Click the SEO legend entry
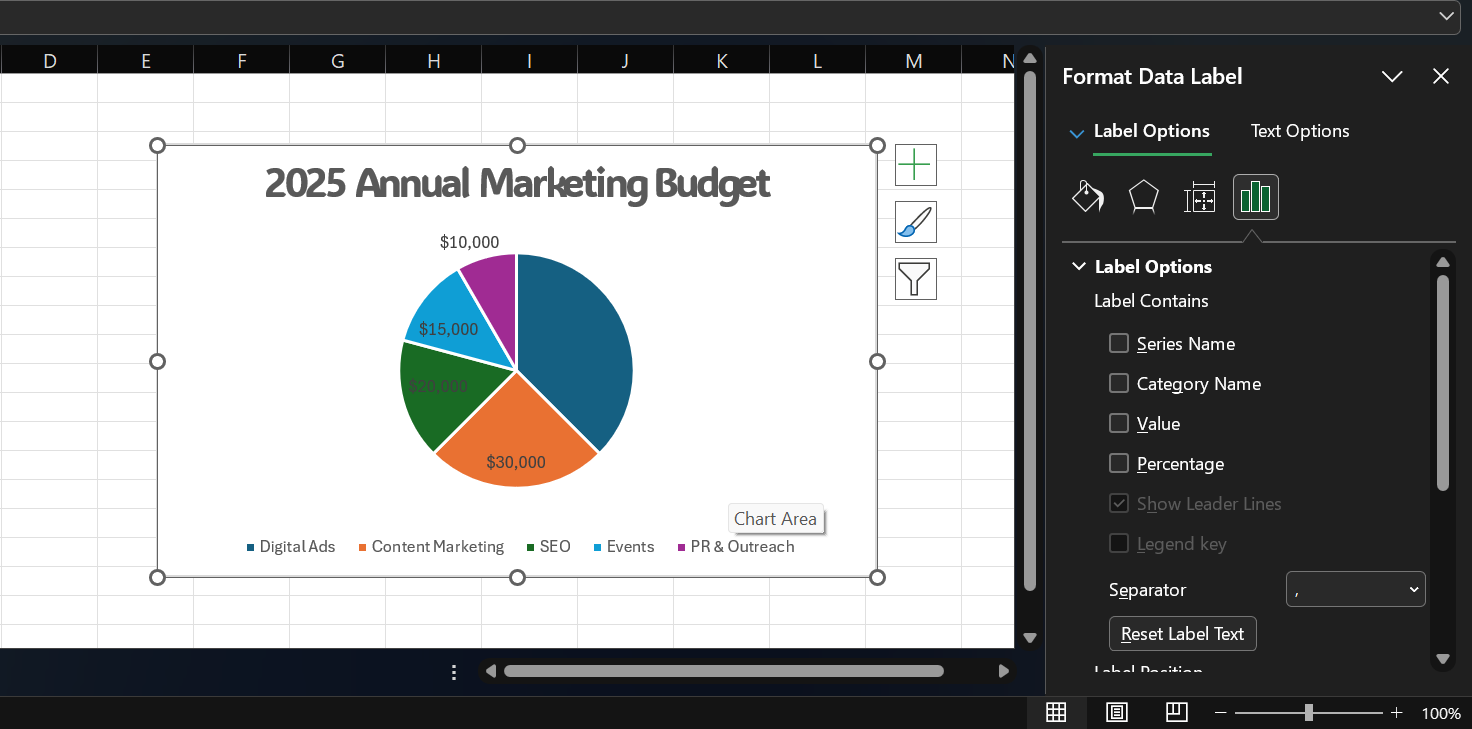The width and height of the screenshot is (1472, 729). [548, 547]
